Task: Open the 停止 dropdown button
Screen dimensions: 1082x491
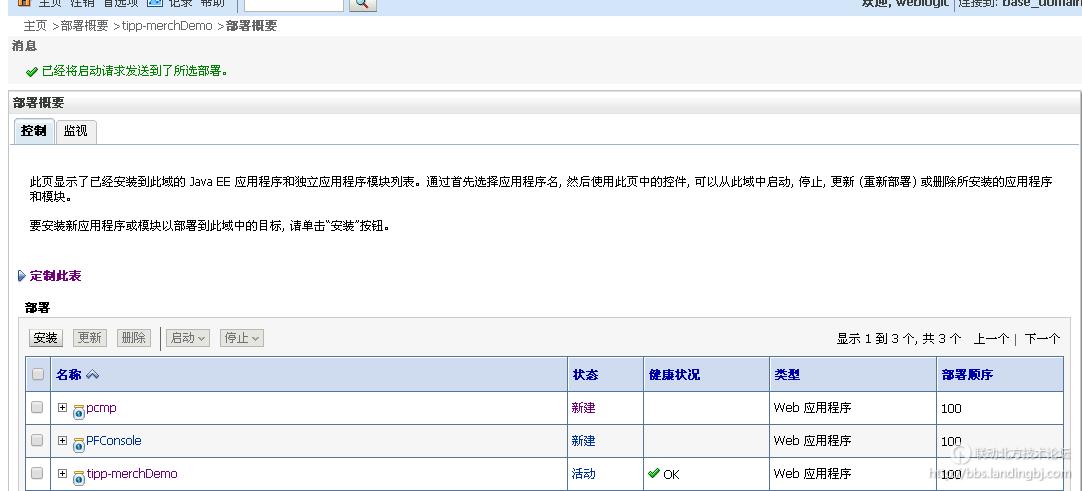Action: coord(242,338)
